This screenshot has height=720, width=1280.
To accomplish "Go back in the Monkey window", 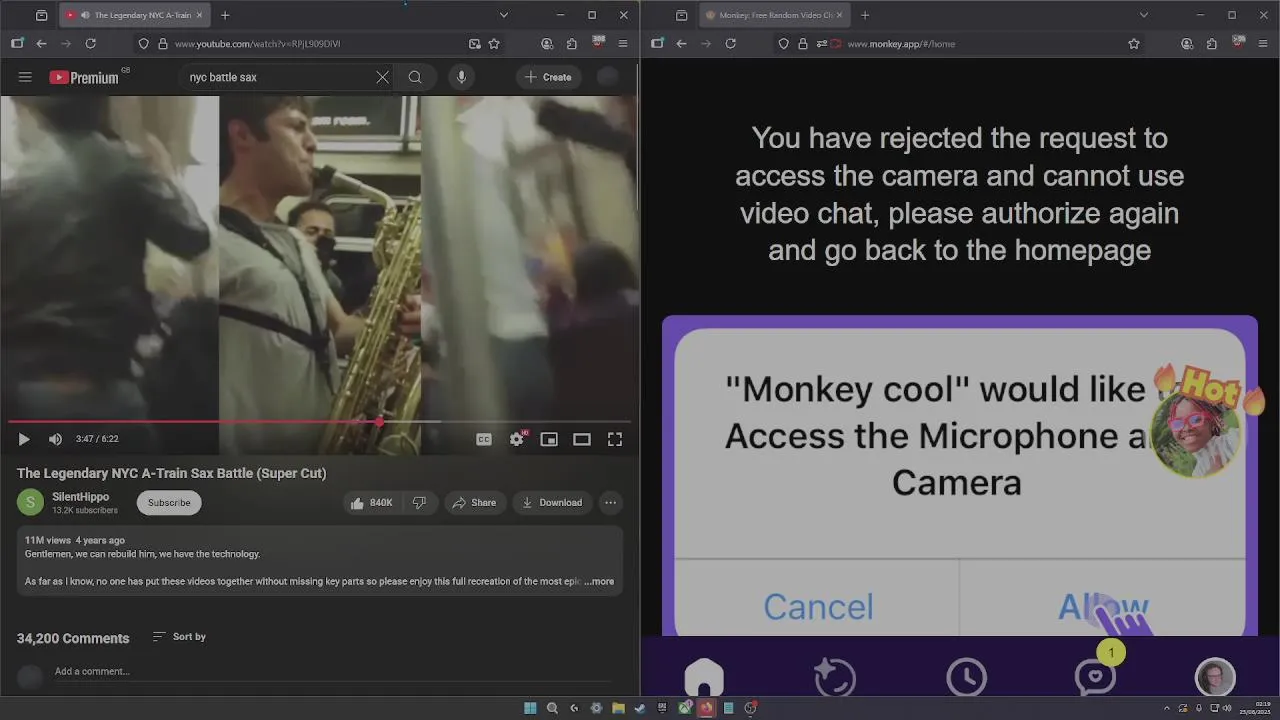I will coord(681,44).
